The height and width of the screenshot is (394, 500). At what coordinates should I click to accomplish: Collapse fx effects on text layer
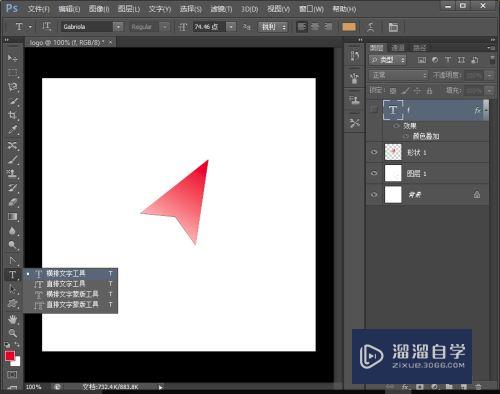(x=487, y=110)
